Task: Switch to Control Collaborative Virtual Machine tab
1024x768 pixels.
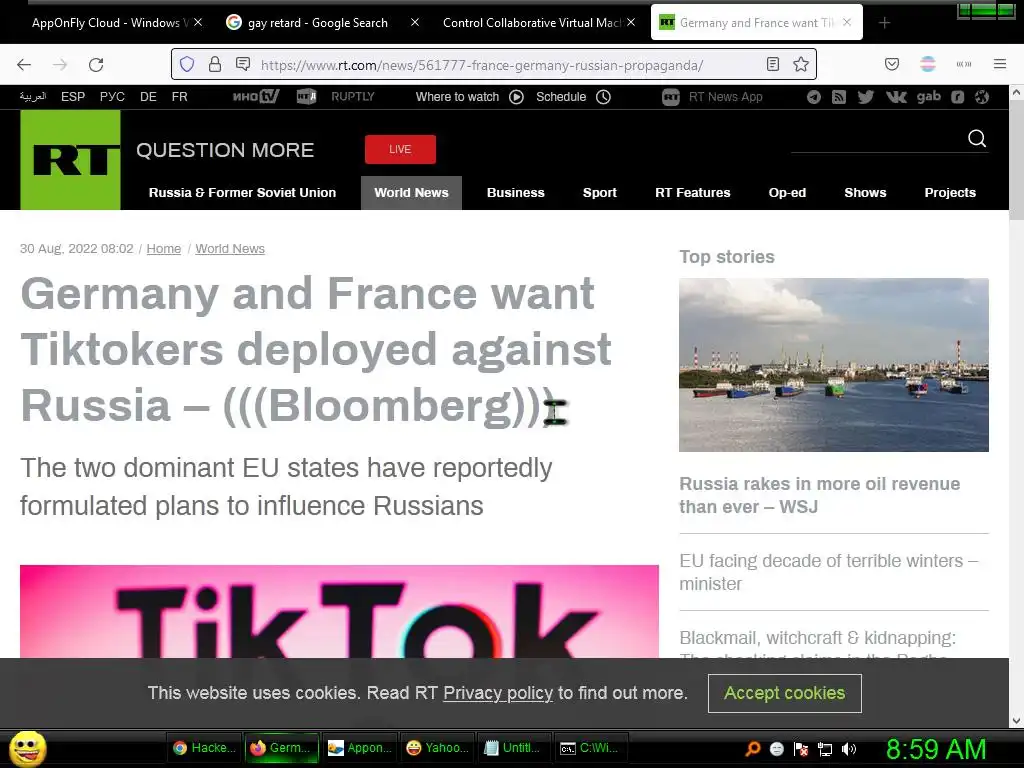Action: pos(532,23)
